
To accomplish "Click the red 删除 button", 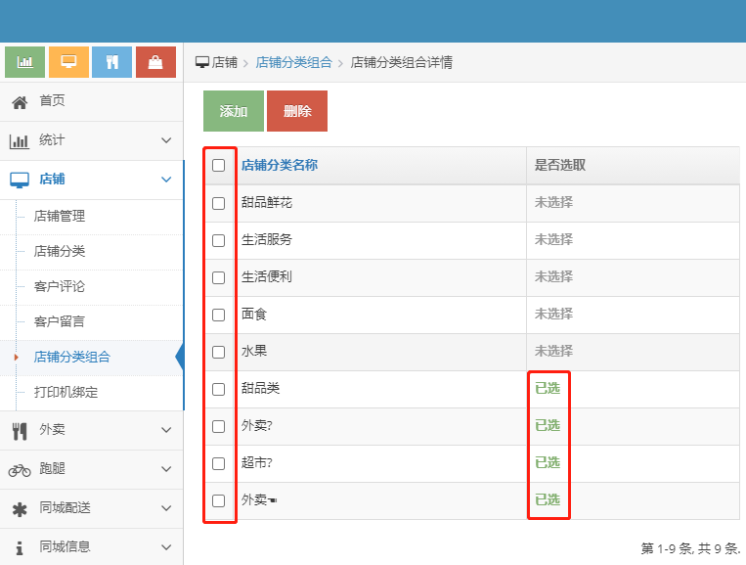I will (297, 111).
